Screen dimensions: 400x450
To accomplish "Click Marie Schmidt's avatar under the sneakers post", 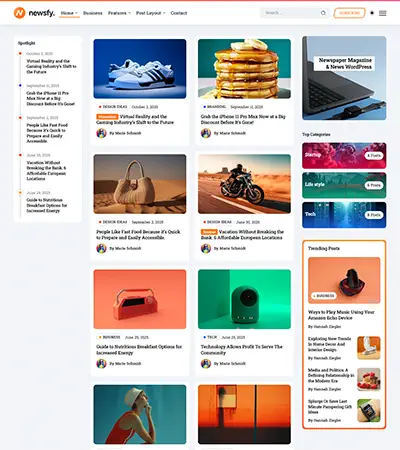I will click(101, 133).
